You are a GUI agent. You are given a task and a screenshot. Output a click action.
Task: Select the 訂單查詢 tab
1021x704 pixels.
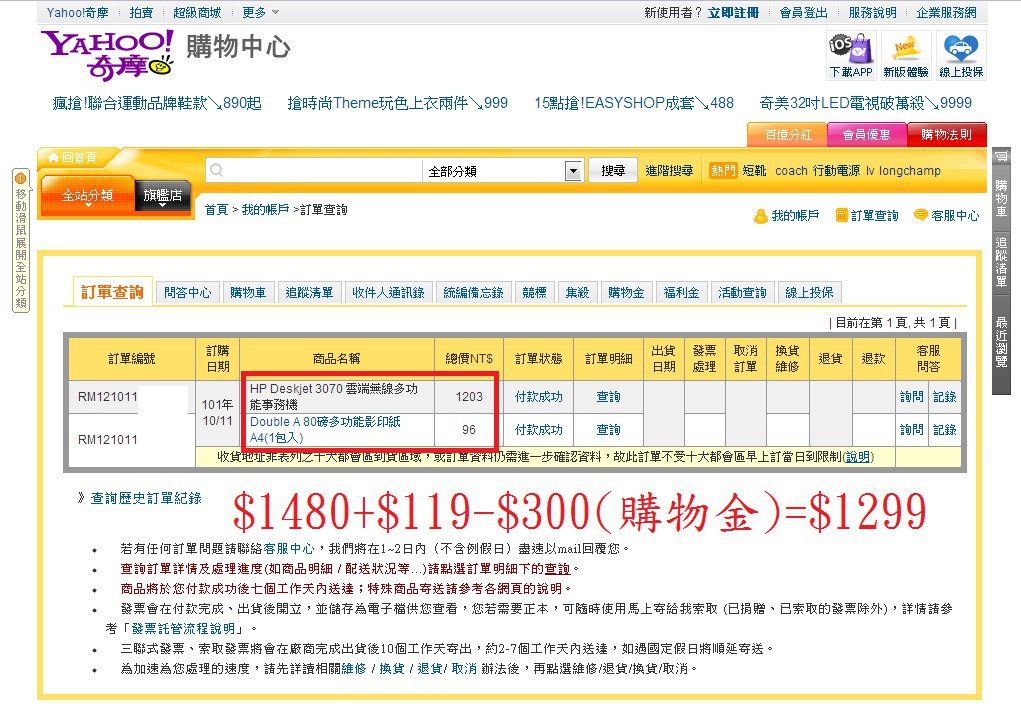(112, 292)
